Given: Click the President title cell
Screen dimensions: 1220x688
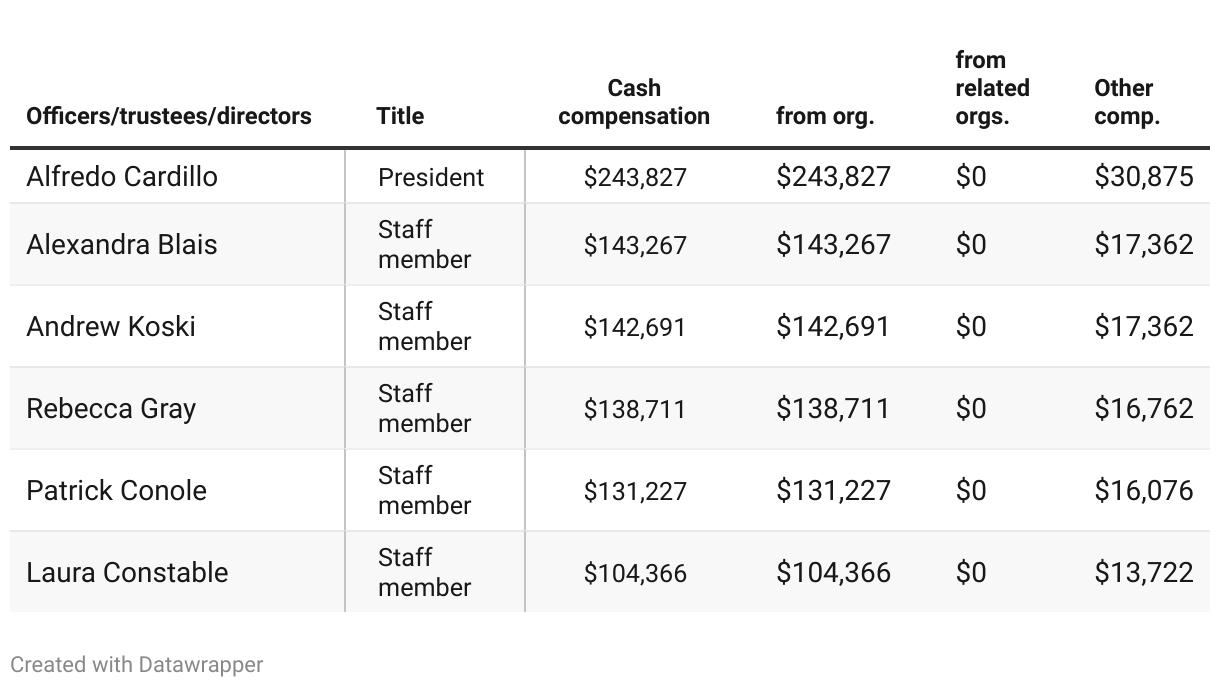Looking at the screenshot, I should (431, 178).
